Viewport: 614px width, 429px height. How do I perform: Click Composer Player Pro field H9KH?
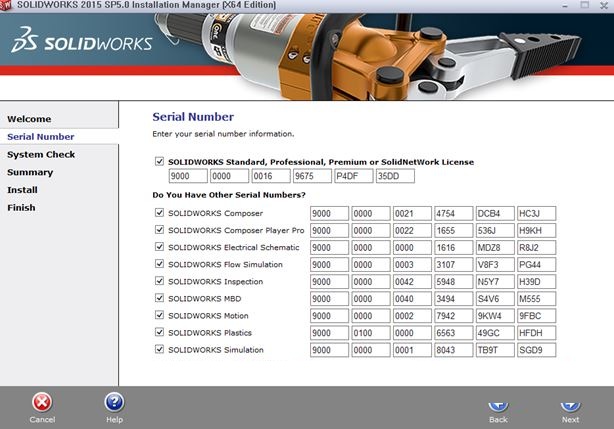[536, 231]
